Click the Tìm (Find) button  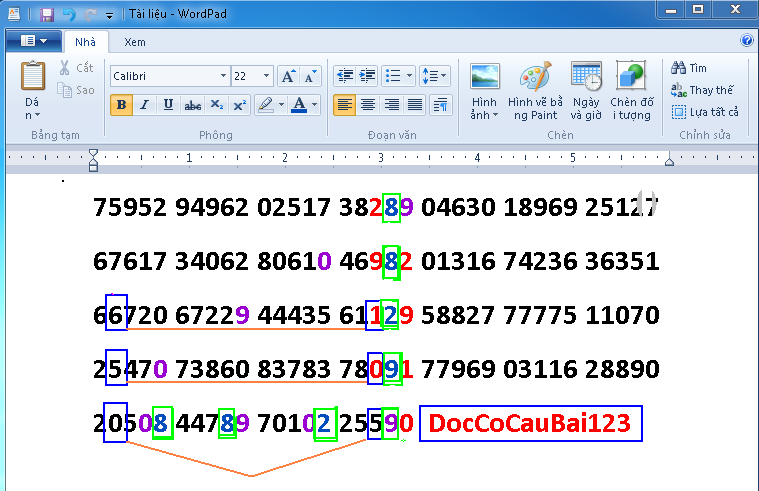689,68
